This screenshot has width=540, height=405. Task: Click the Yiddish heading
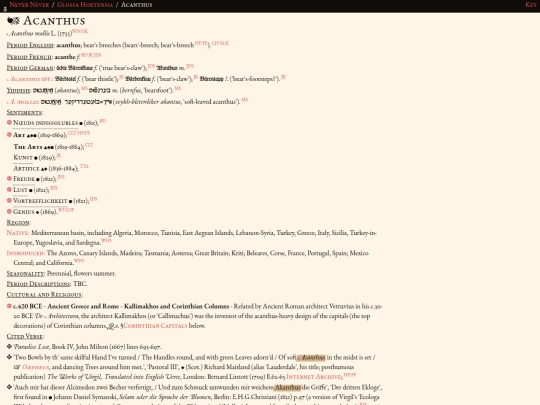click(19, 91)
